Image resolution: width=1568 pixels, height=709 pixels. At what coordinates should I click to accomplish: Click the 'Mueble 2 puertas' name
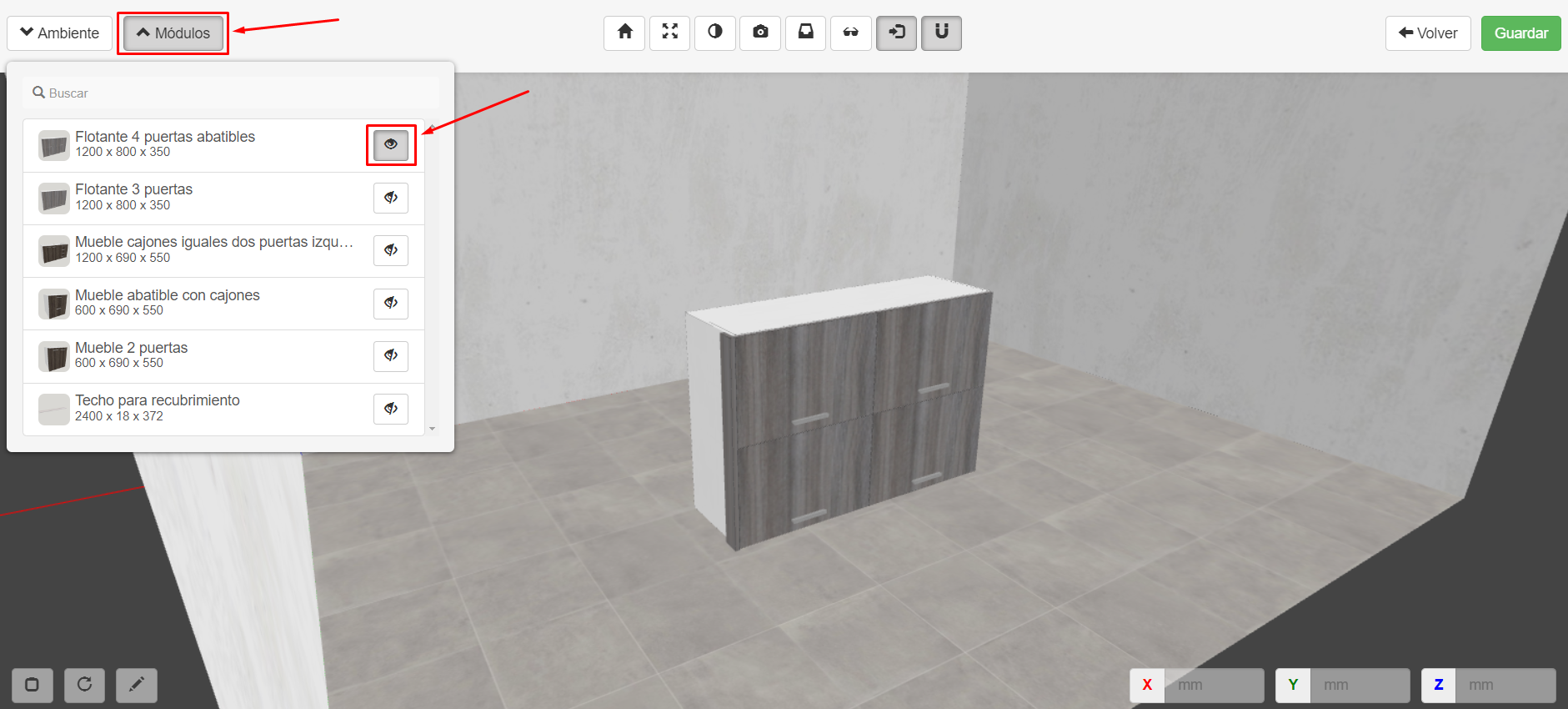132,348
